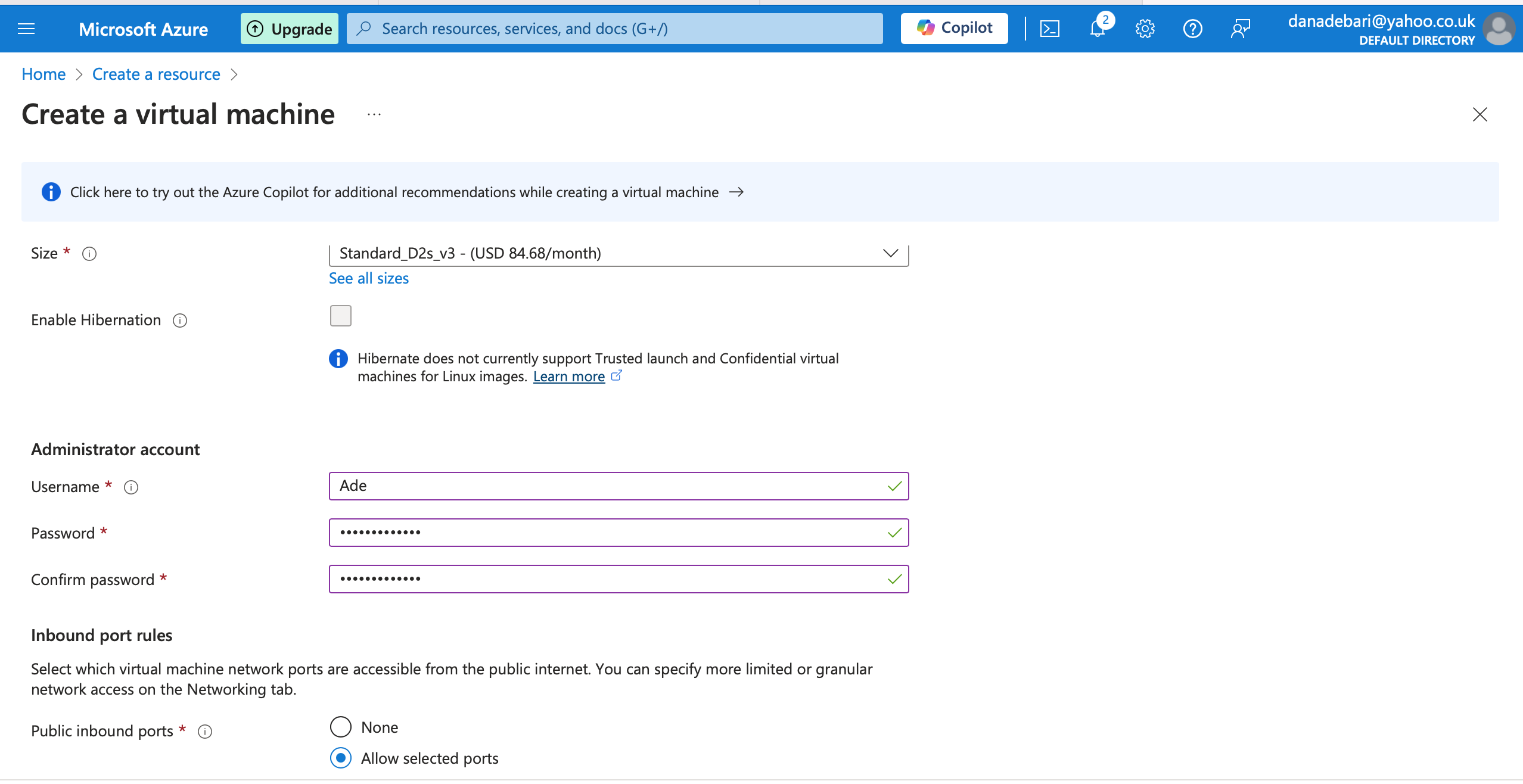This screenshot has width=1523, height=784.
Task: Open the hamburger portal menu
Action: point(26,29)
